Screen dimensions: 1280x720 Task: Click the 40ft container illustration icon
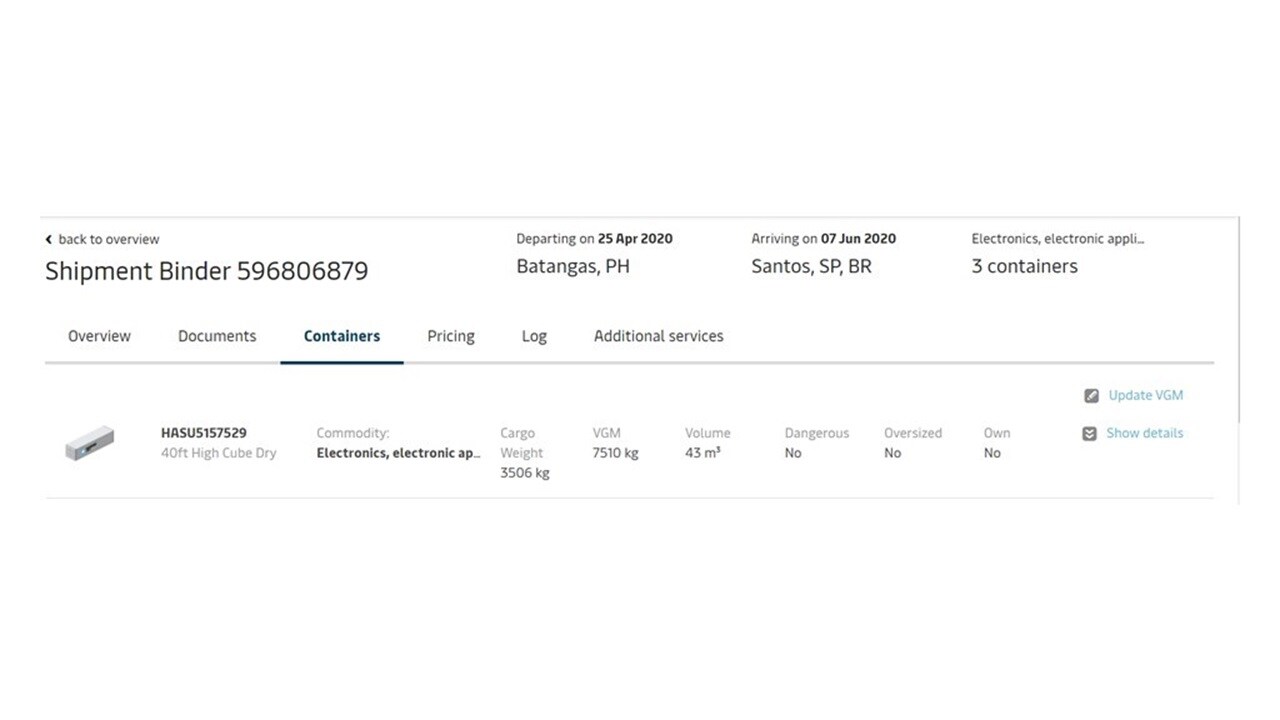[x=89, y=441]
